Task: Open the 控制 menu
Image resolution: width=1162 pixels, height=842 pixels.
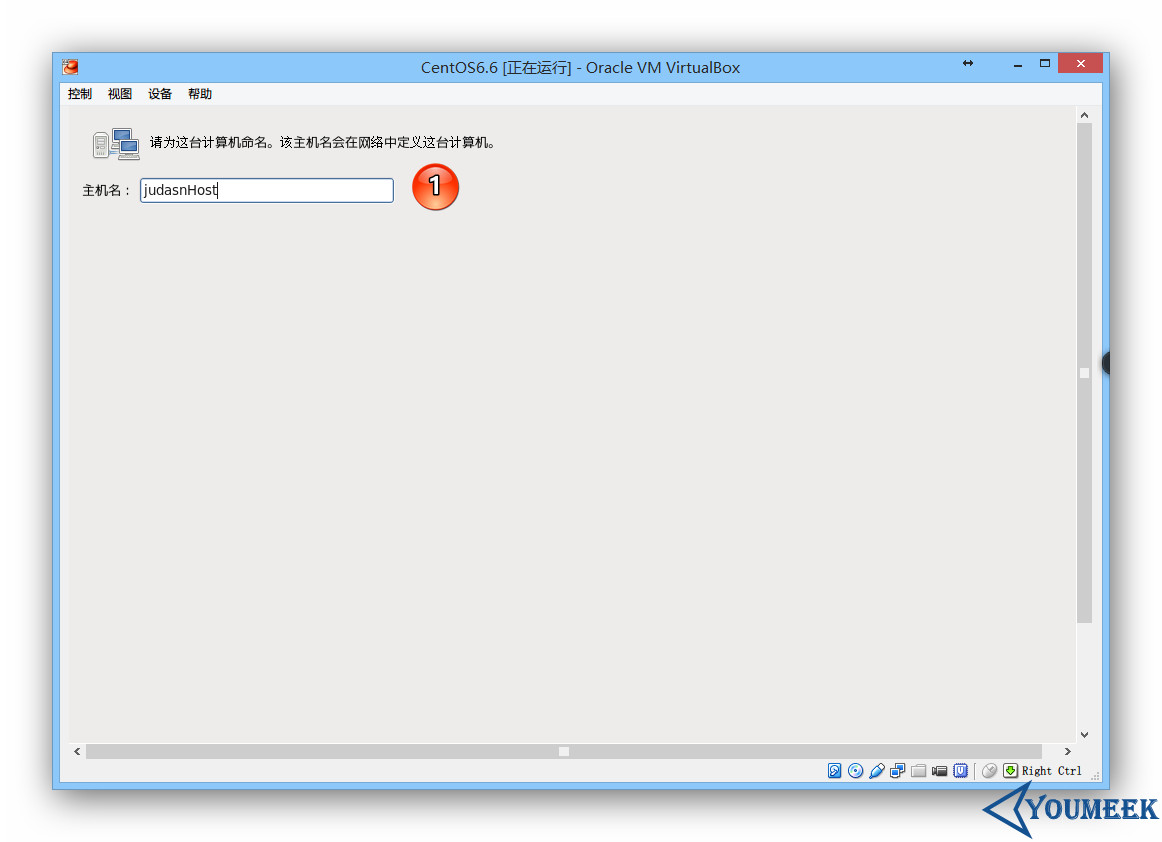Action: (x=79, y=93)
